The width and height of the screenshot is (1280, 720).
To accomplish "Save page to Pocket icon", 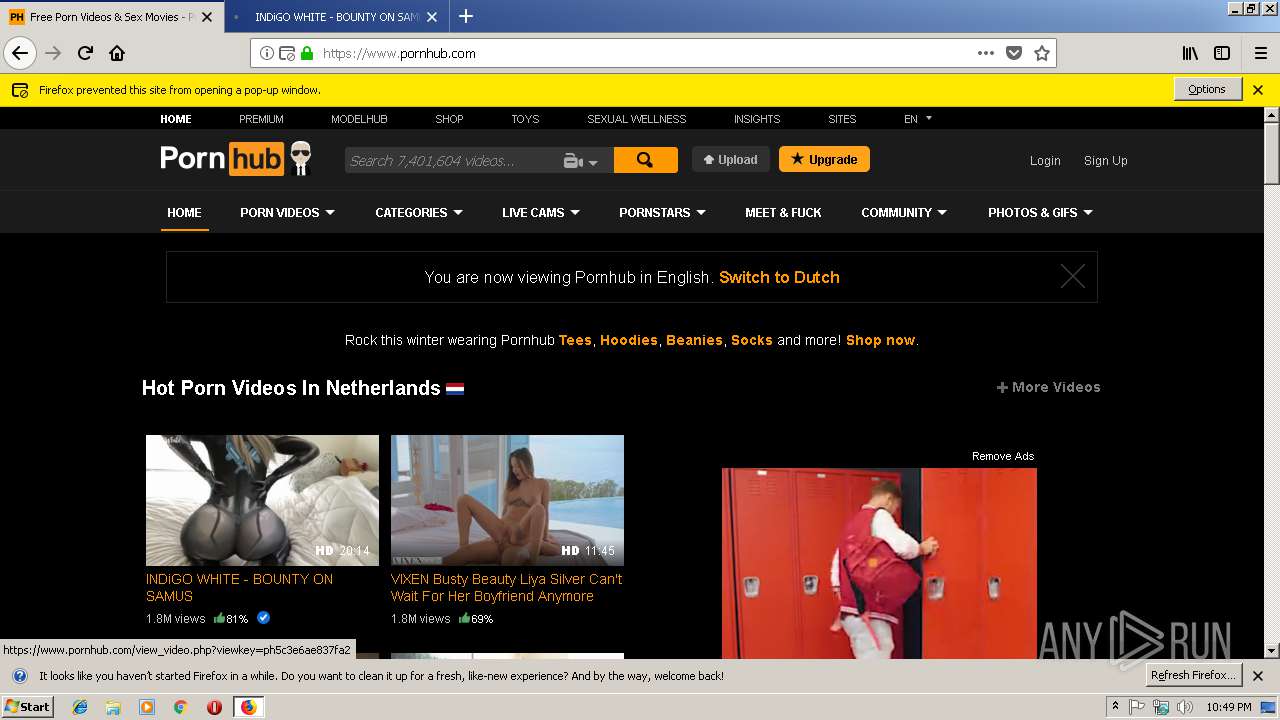I will (x=1014, y=53).
